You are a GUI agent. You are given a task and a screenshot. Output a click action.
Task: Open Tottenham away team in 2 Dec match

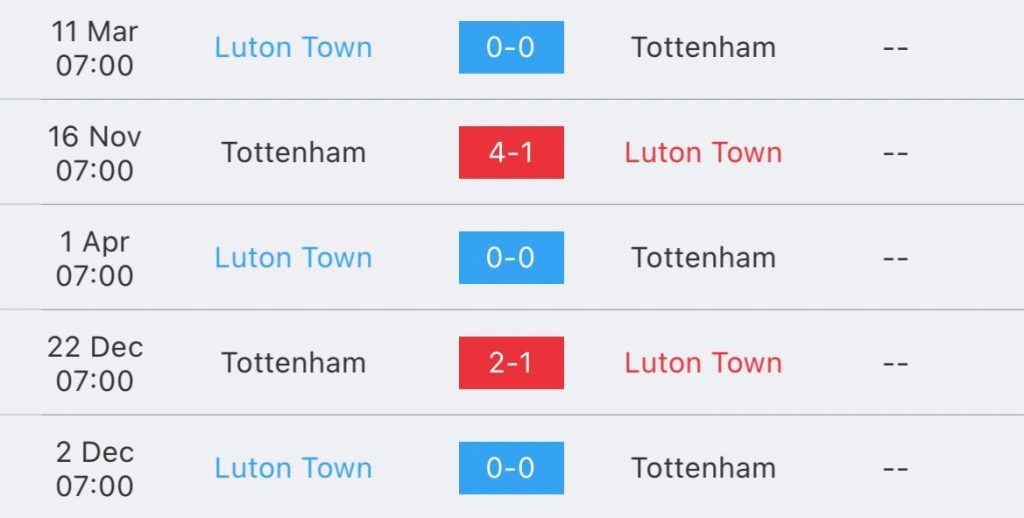point(703,468)
